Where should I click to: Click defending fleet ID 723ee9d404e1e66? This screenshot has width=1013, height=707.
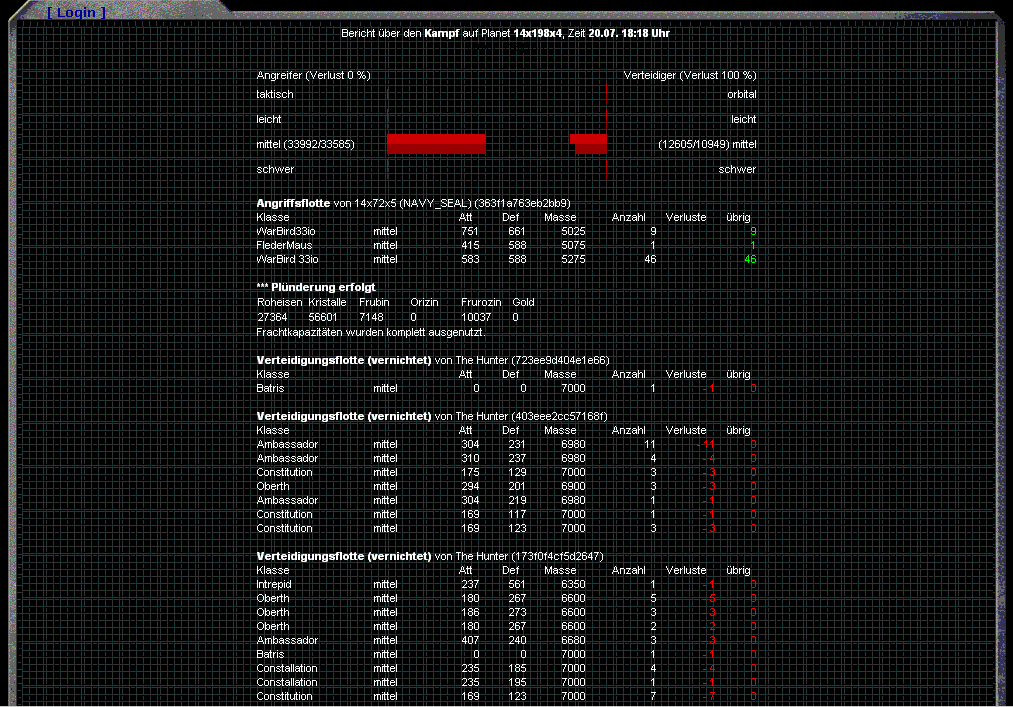tap(566, 360)
